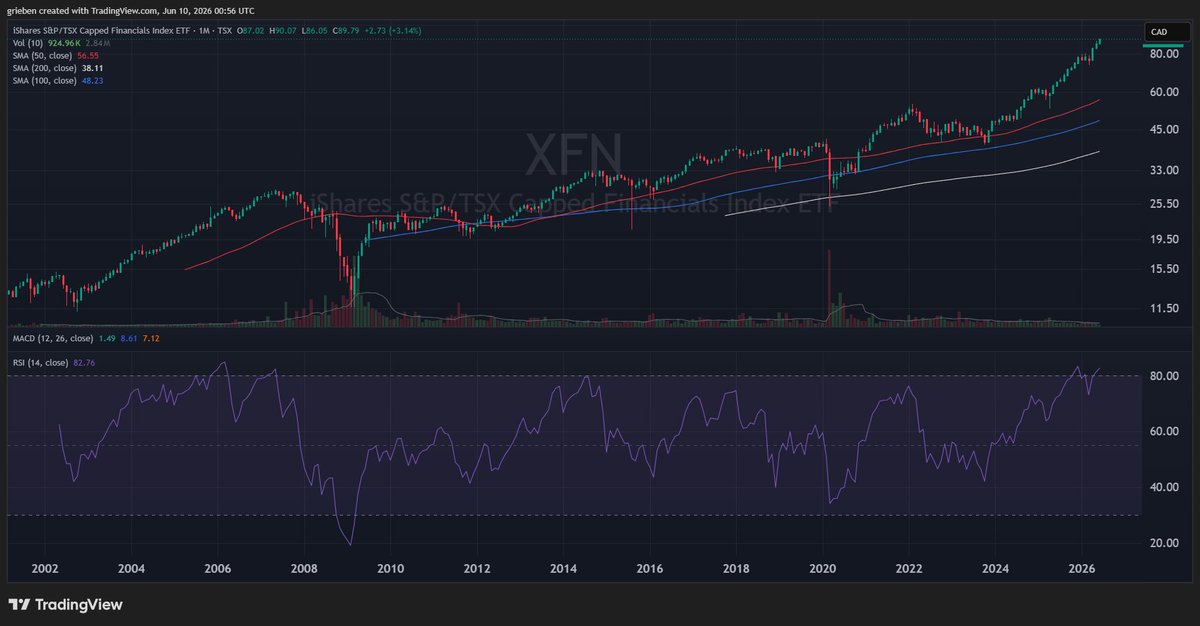Click the 2016 label on time axis
1200x626 pixels.
(x=650, y=568)
